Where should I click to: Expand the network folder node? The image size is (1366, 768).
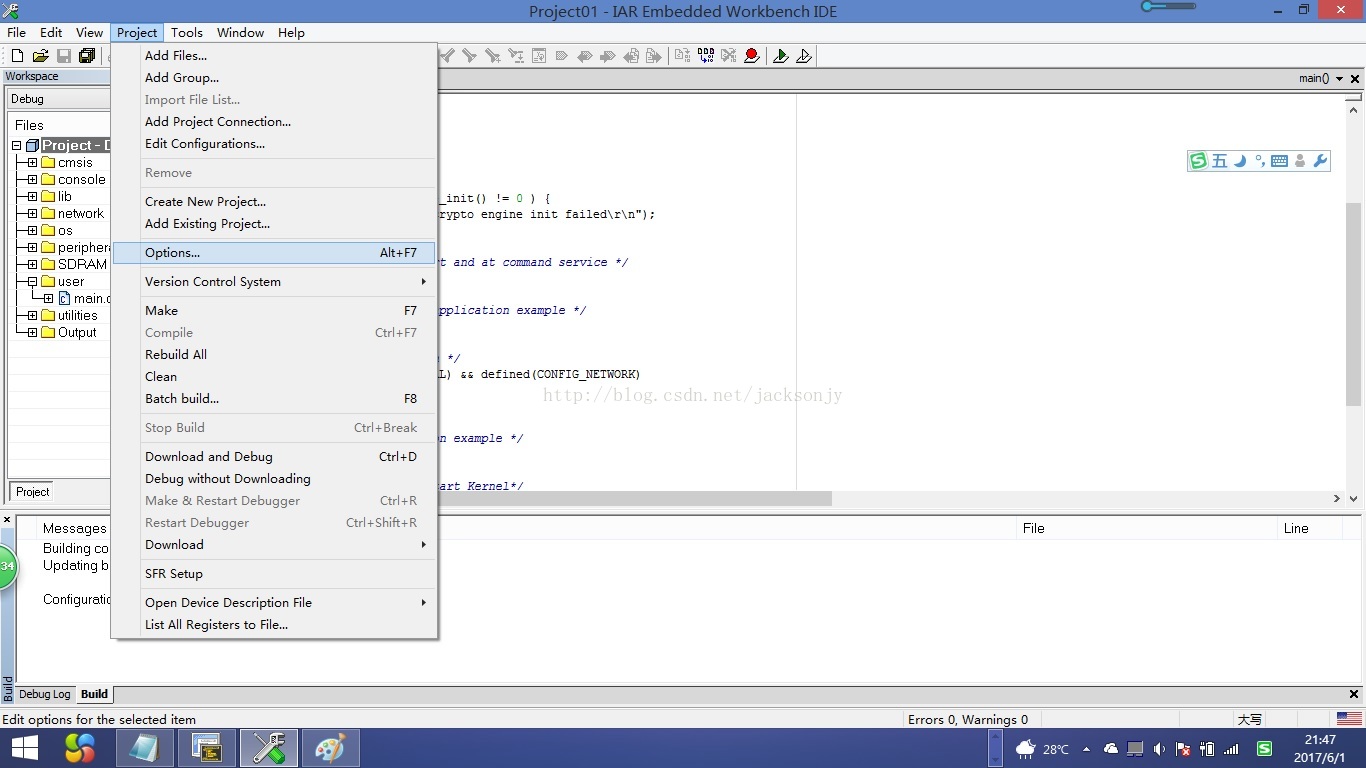coord(33,214)
